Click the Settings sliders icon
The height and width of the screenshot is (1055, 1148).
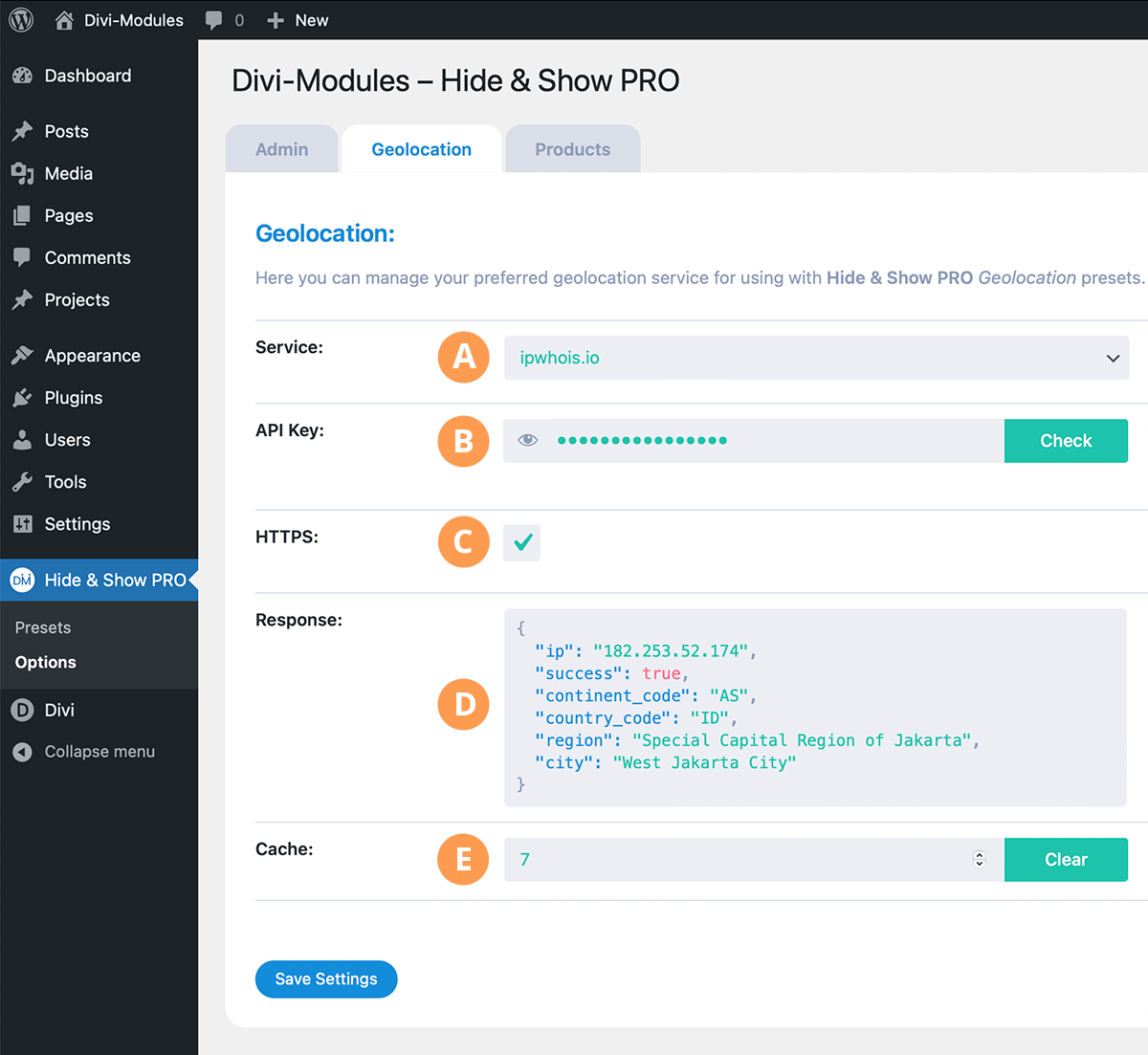click(x=22, y=523)
